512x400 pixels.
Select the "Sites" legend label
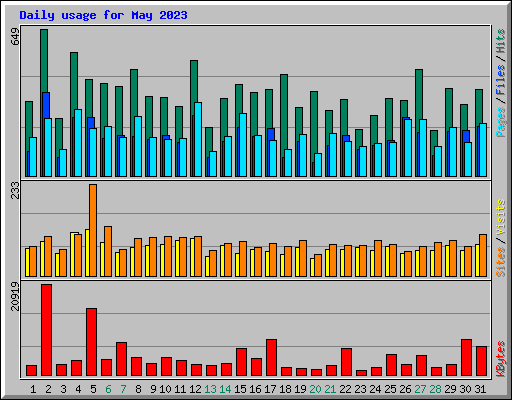point(501,262)
